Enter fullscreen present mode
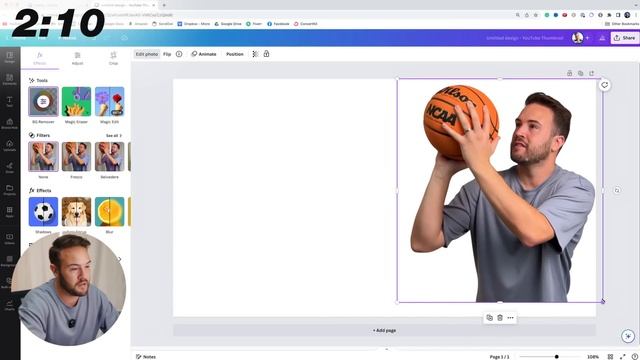Viewport: 640px width, 360px height. coord(622,357)
